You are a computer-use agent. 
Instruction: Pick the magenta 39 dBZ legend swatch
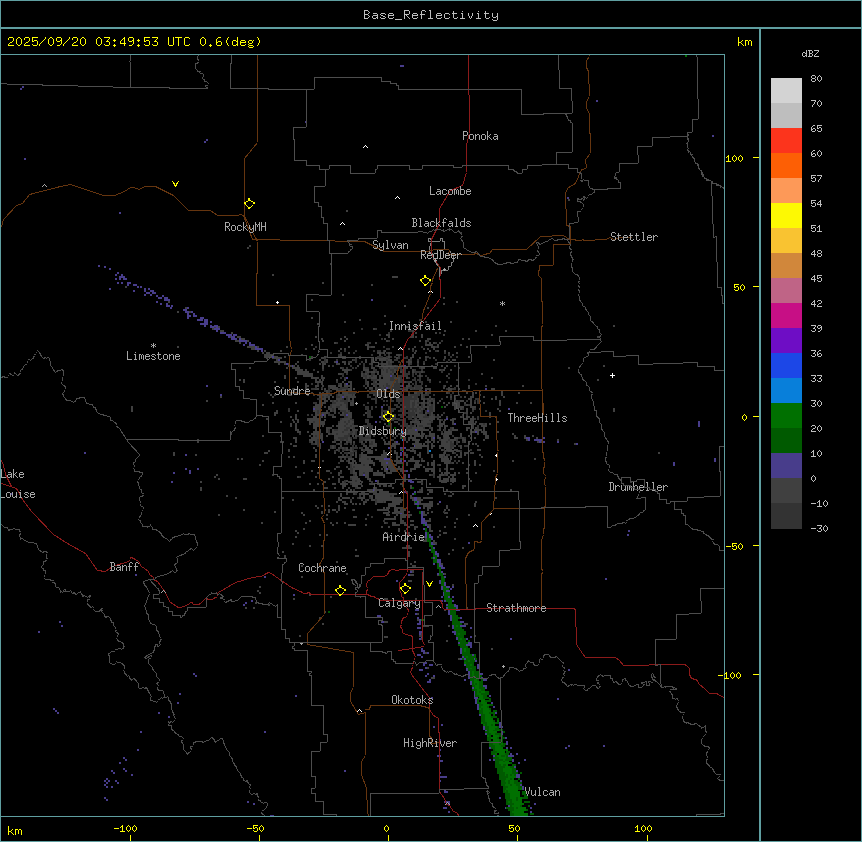pyautogui.click(x=786, y=315)
